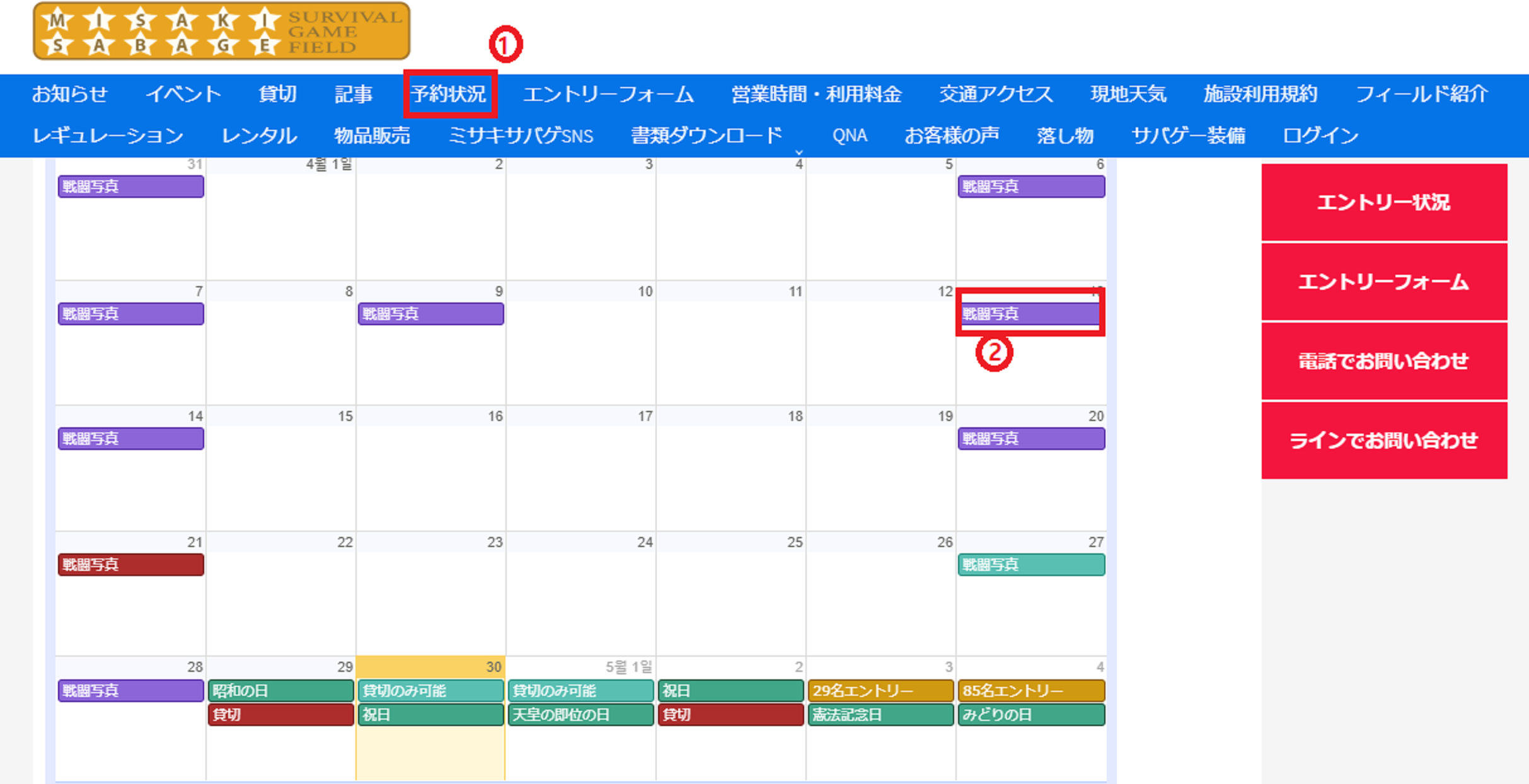
Task: Open the red 戦闘写真 event on April 21
Action: [x=130, y=565]
